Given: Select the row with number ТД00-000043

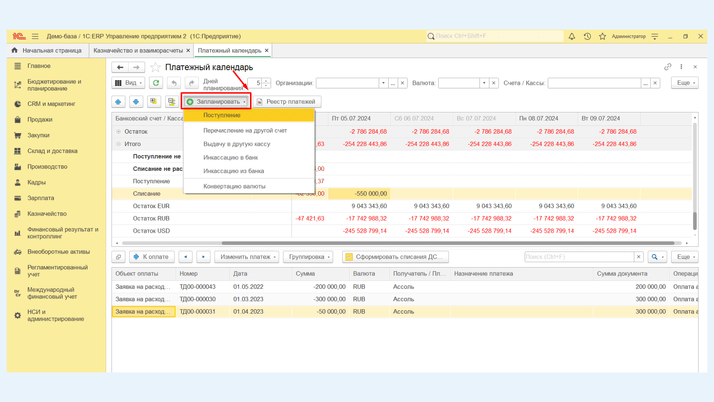Looking at the screenshot, I should tap(197, 286).
